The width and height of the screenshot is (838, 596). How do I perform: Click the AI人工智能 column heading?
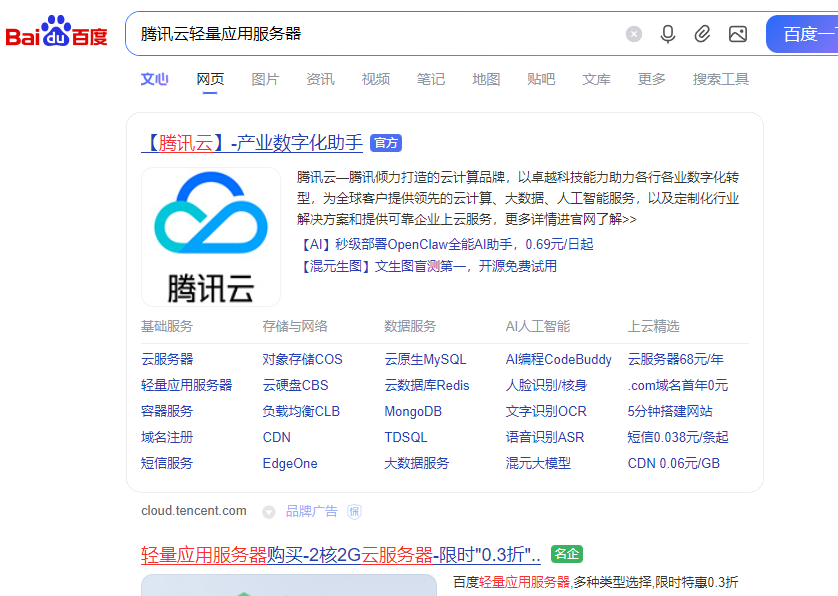pyautogui.click(x=538, y=326)
